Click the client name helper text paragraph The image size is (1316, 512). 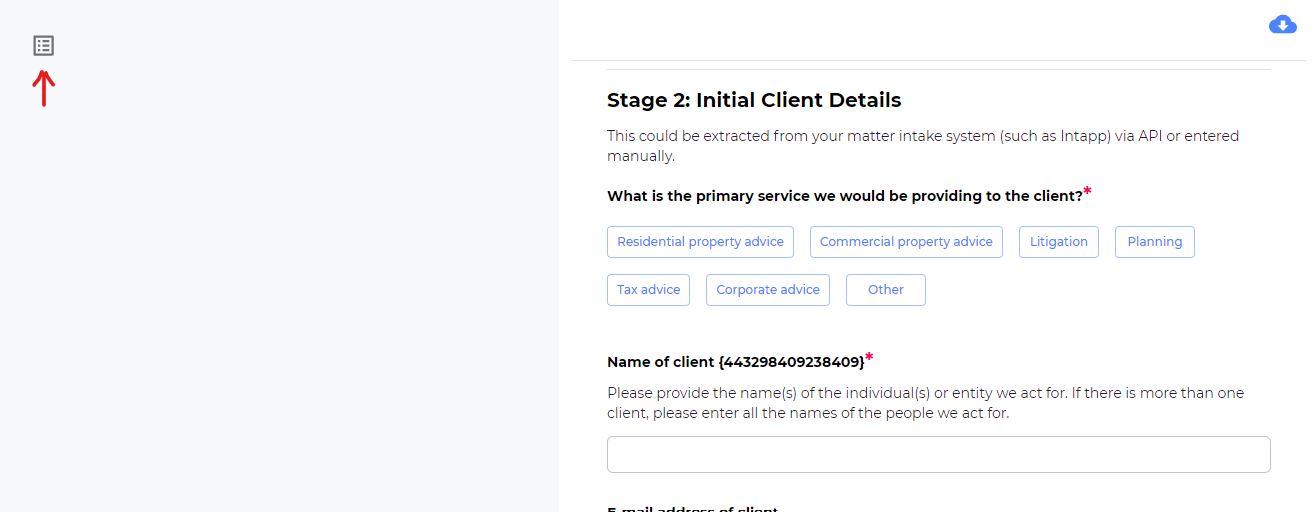pos(925,403)
